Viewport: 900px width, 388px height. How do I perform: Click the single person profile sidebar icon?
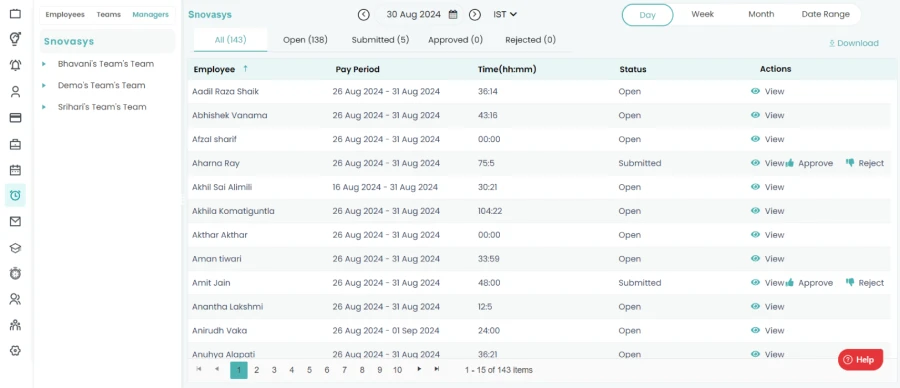[x=15, y=91]
